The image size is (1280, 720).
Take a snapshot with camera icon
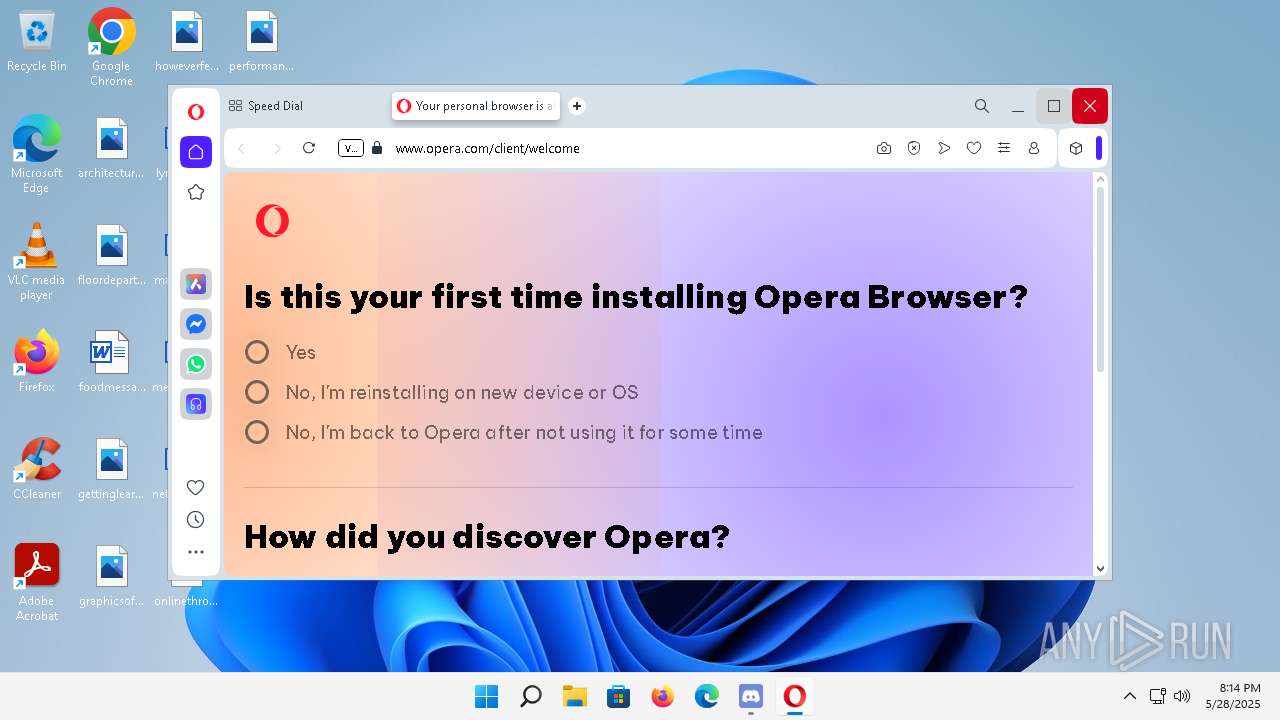click(884, 148)
